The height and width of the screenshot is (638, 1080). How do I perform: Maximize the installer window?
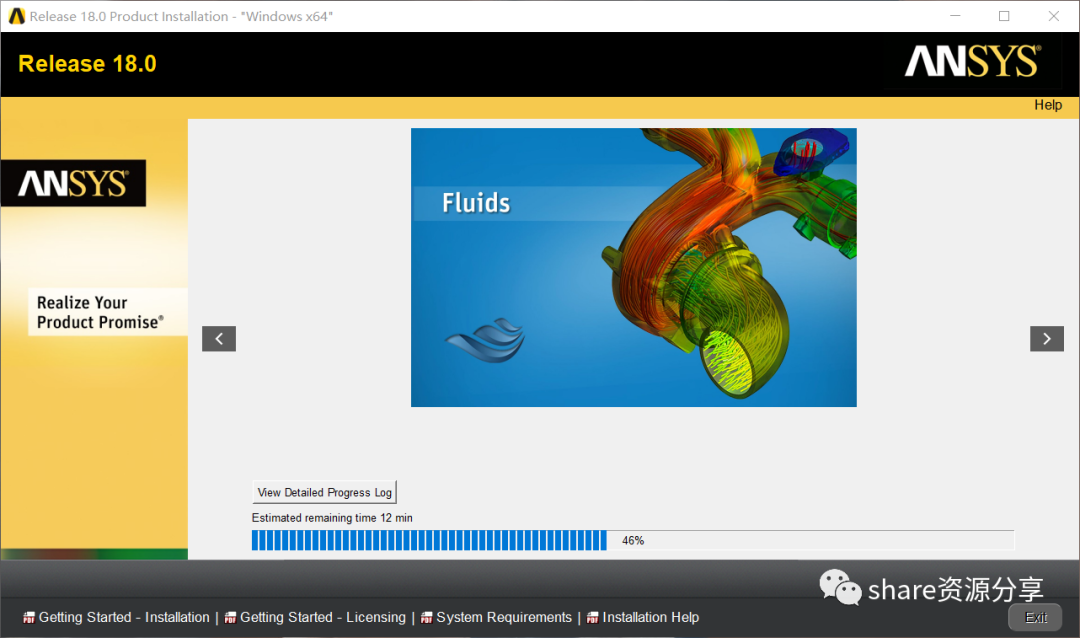1004,16
